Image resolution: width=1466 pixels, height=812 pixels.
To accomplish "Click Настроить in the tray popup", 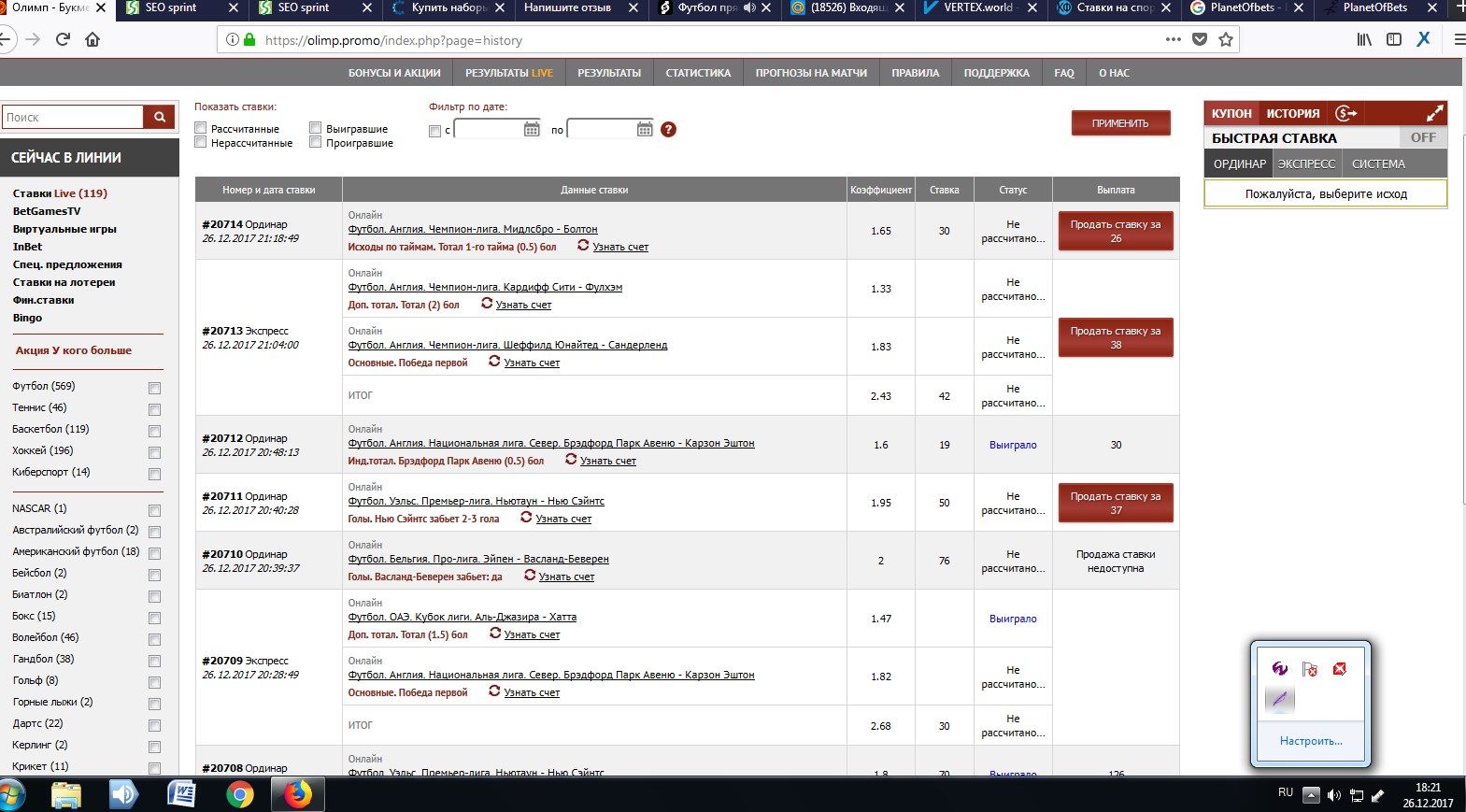I will point(1311,741).
